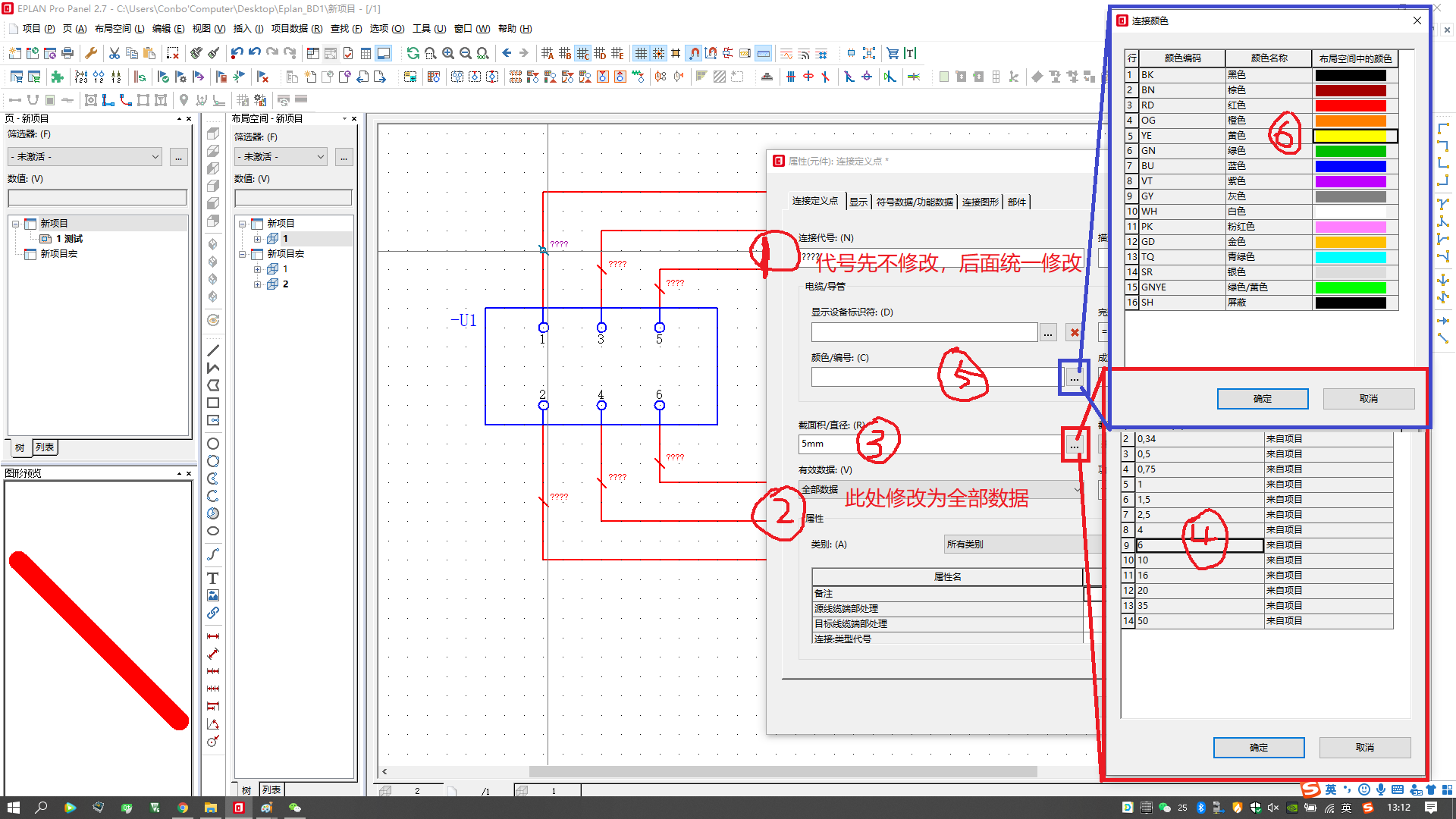Click 取消 in the lower red-highlighted dialog
The height and width of the screenshot is (819, 1456).
coord(1363,747)
